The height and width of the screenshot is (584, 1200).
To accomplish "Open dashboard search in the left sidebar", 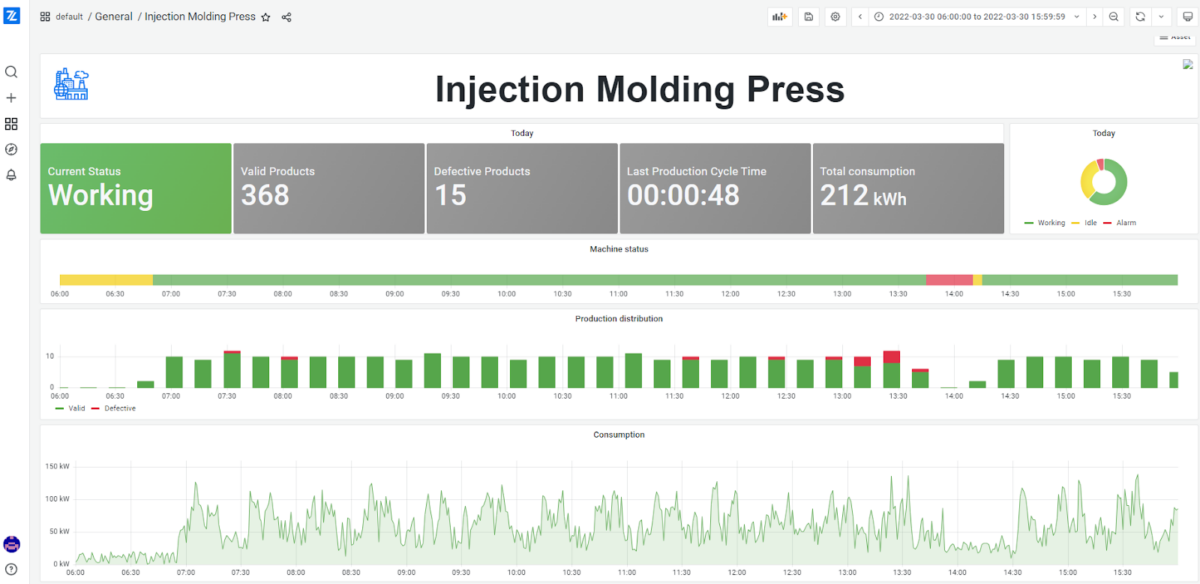I will click(11, 72).
